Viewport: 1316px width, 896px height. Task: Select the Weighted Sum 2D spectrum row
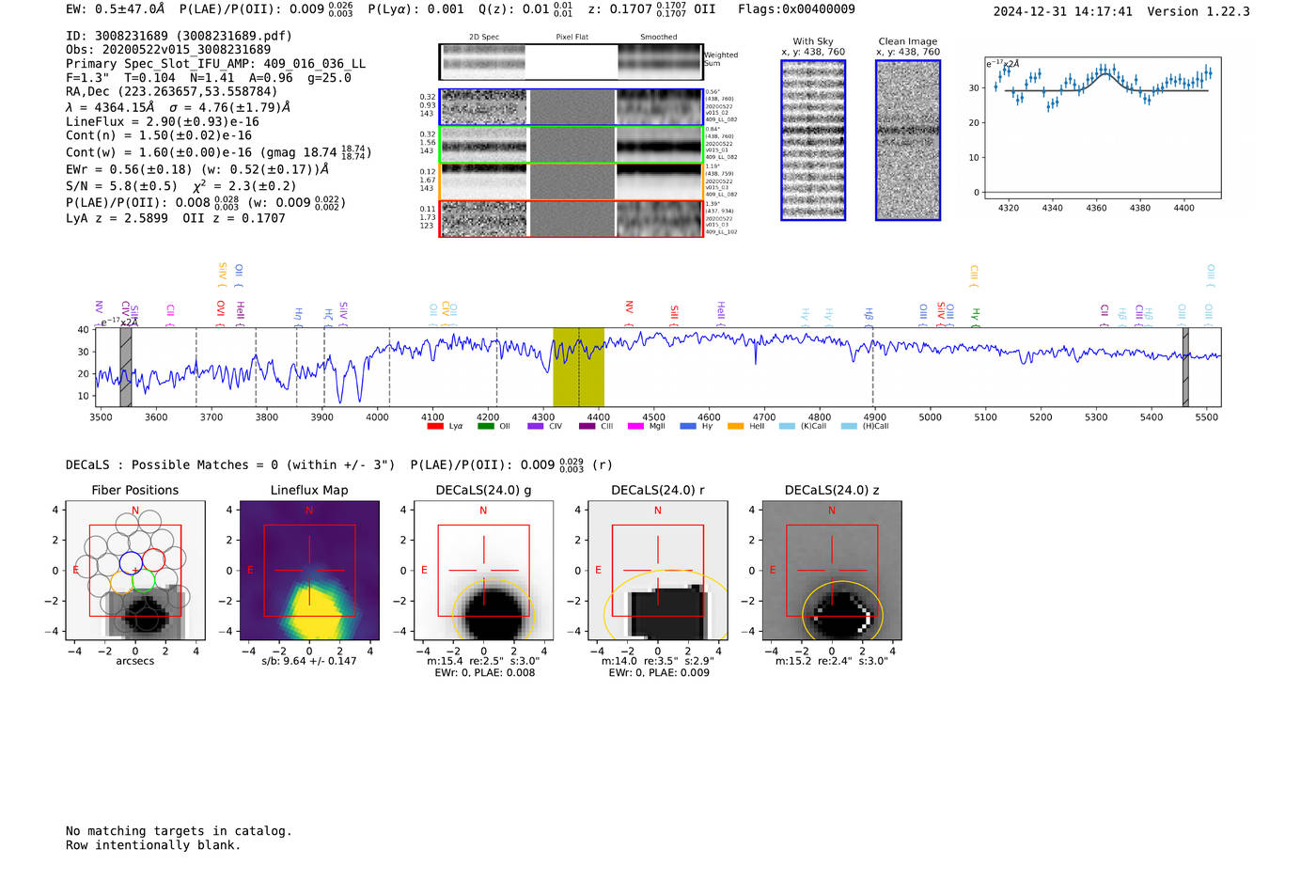571,62
